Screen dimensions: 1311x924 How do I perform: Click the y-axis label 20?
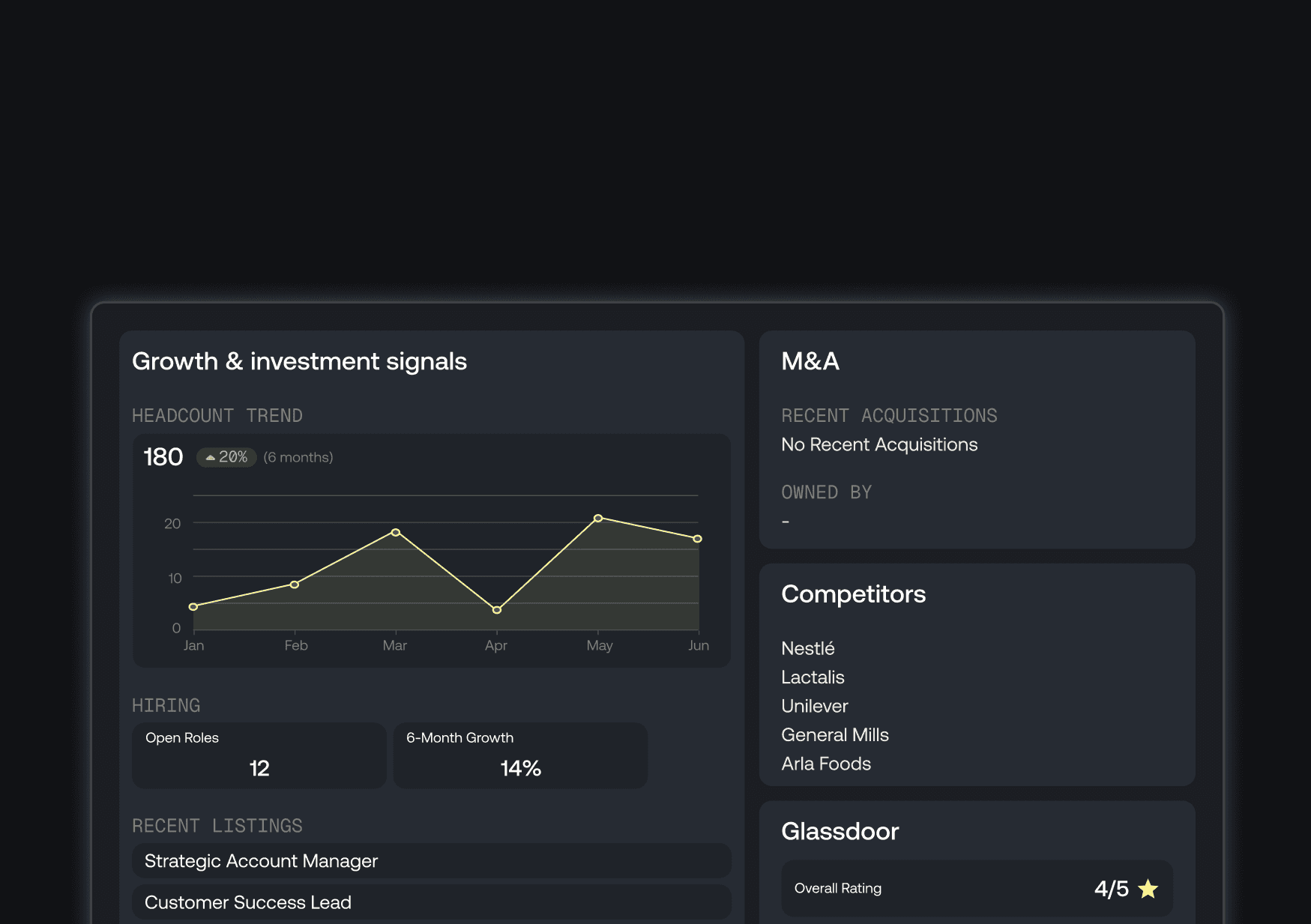pyautogui.click(x=172, y=524)
